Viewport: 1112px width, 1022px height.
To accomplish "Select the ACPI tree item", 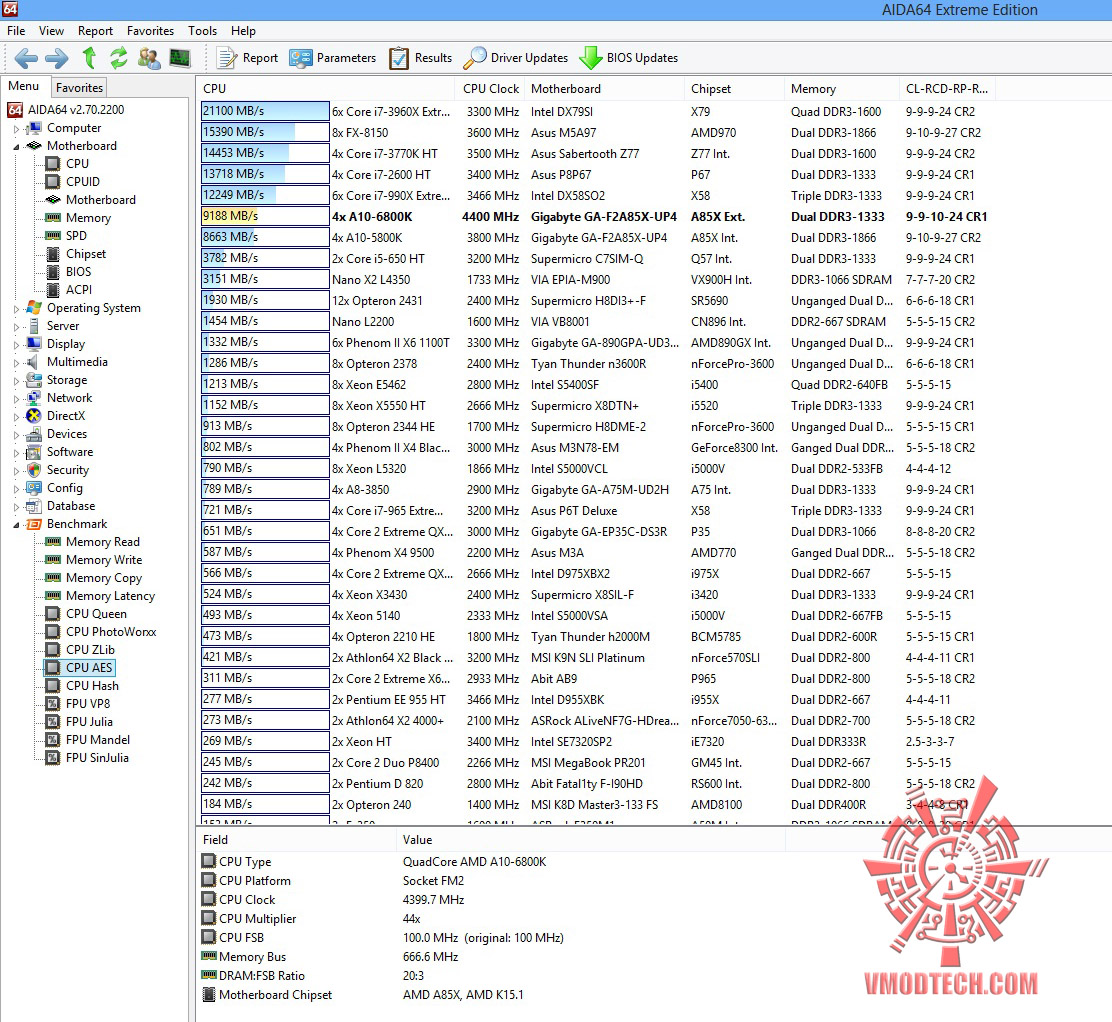I will 79,289.
